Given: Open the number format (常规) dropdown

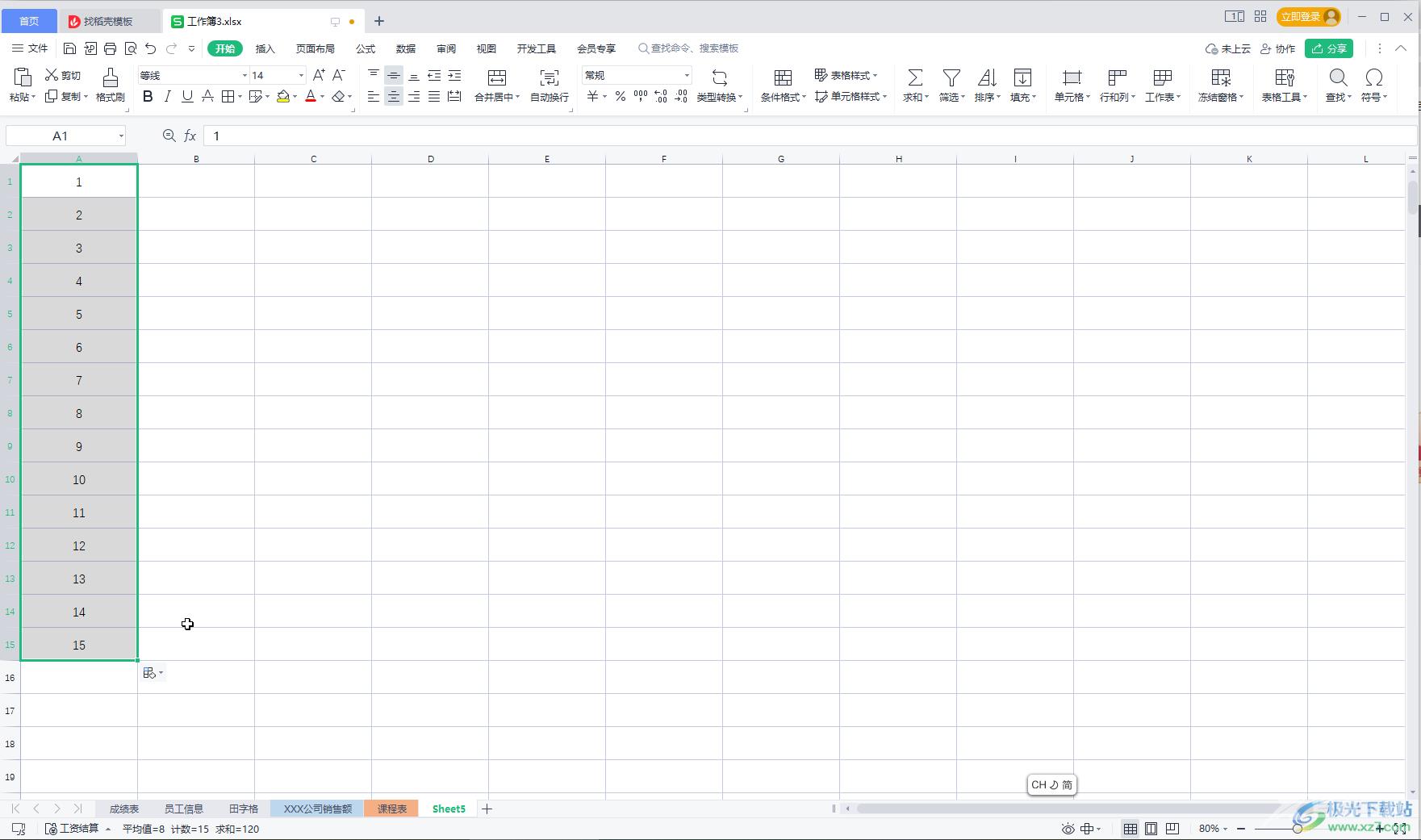Looking at the screenshot, I should (x=687, y=75).
